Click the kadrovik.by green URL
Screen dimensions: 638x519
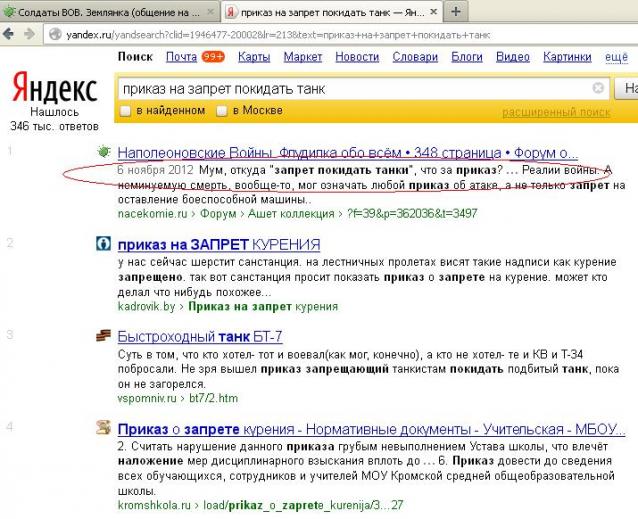[x=146, y=306]
